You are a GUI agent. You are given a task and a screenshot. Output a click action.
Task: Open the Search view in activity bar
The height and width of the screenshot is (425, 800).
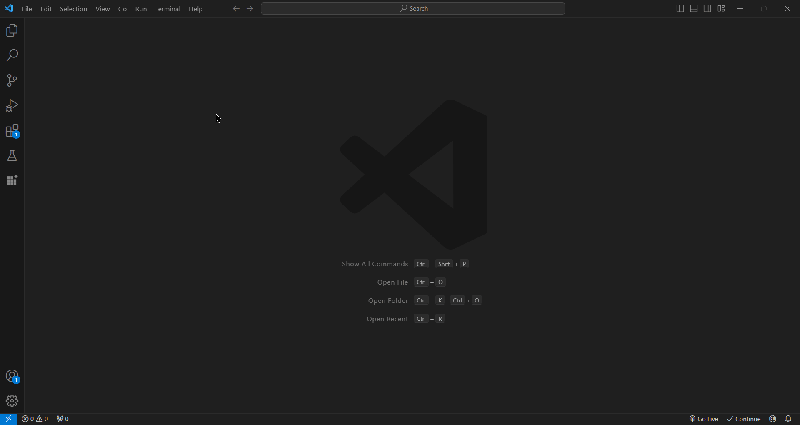coord(12,55)
